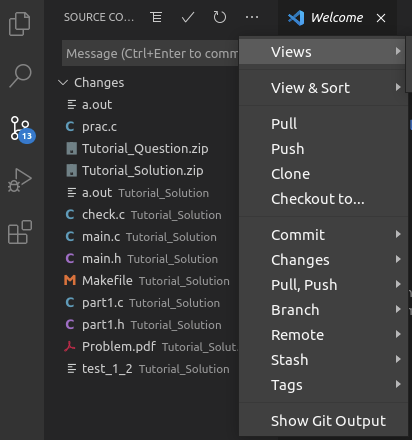Open the more actions ellipsis menu

[x=252, y=17]
